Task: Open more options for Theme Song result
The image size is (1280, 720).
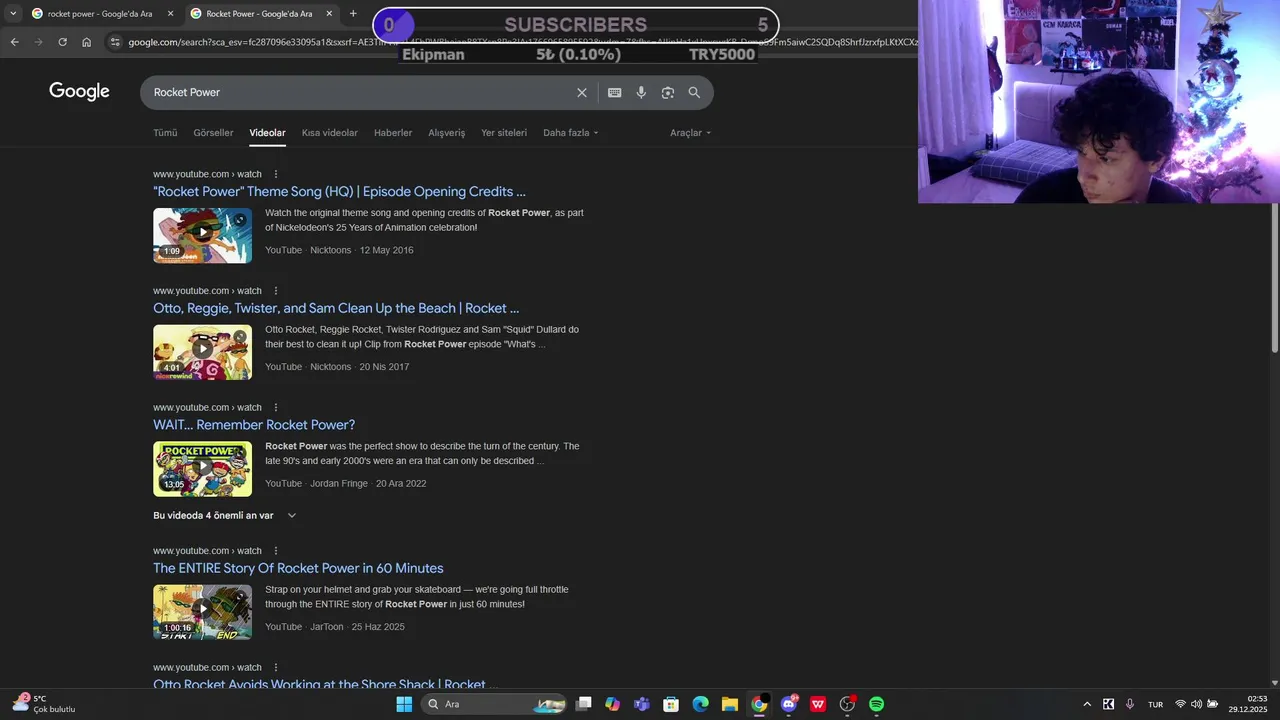Action: (x=276, y=174)
